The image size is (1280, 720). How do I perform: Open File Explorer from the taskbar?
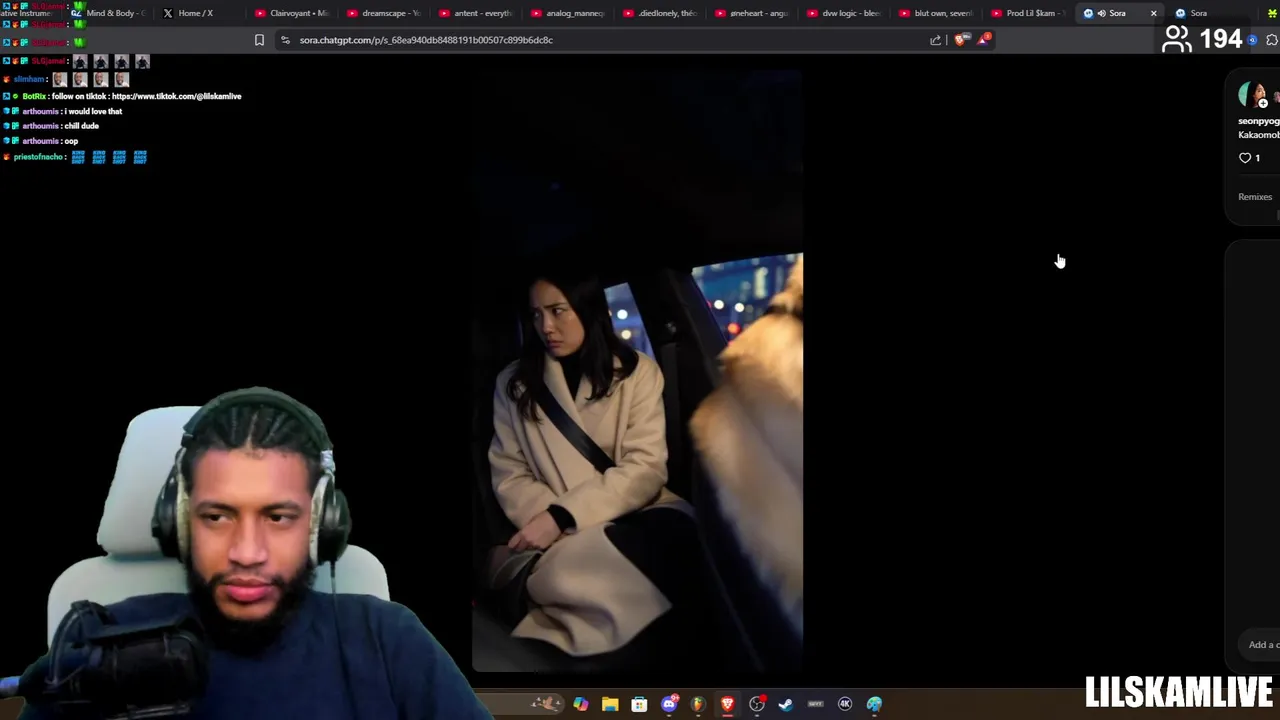point(610,704)
